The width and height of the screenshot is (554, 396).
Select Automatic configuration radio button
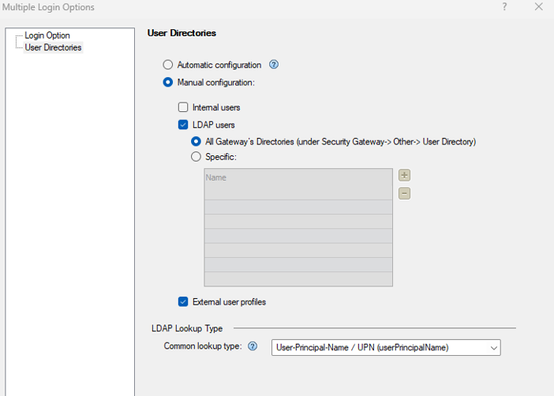(x=168, y=65)
